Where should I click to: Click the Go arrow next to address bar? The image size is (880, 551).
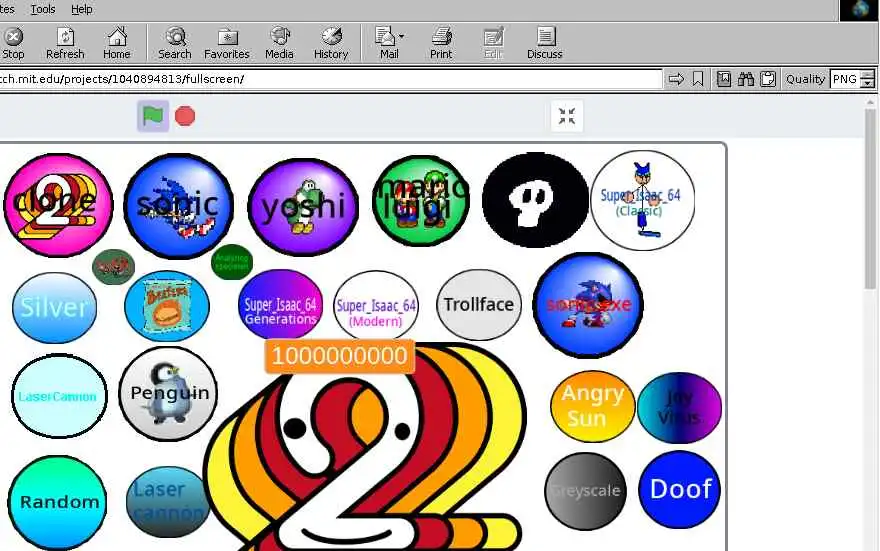[x=676, y=79]
